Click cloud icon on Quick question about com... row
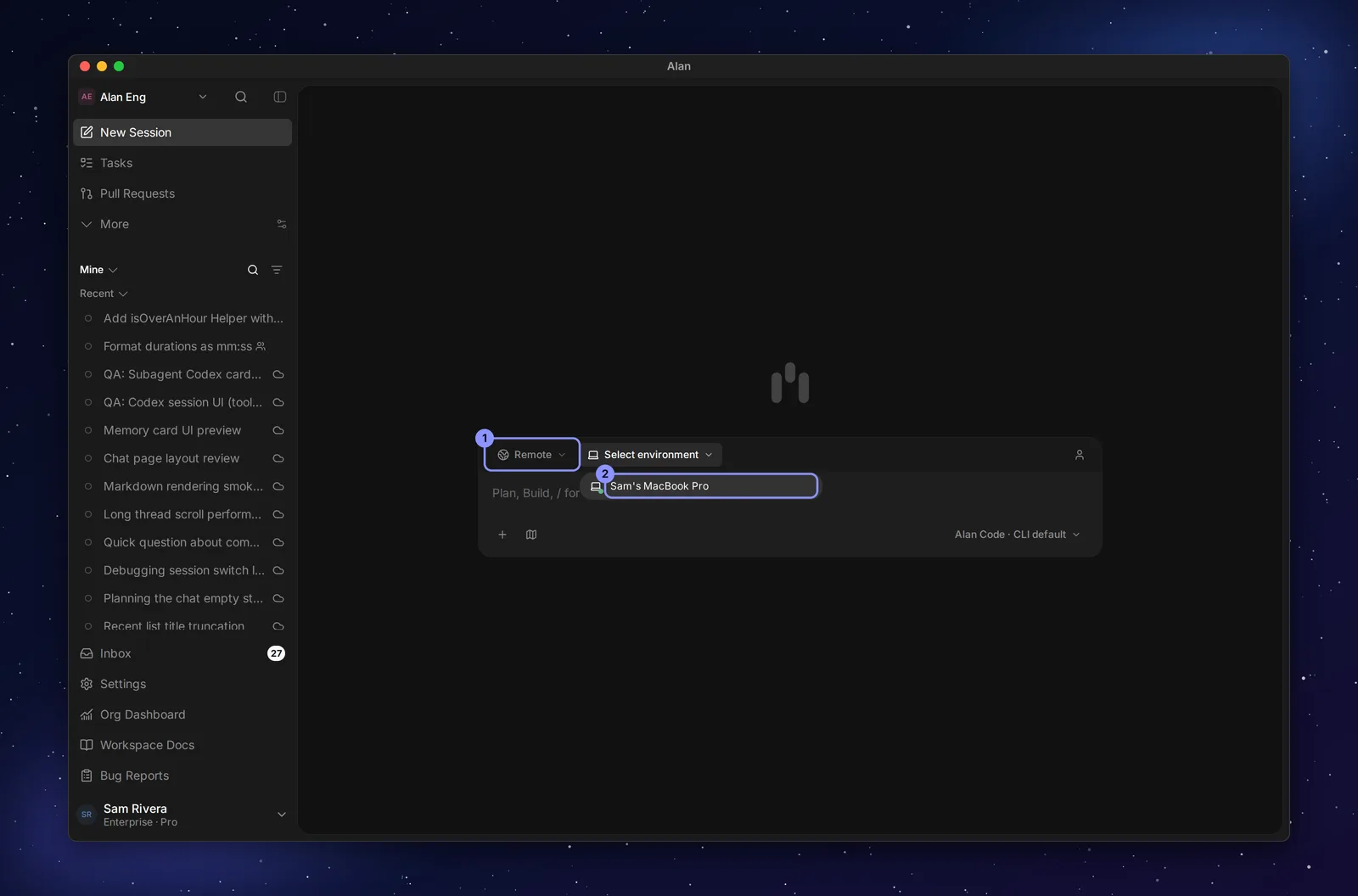Viewport: 1358px width, 896px height. coord(278,542)
